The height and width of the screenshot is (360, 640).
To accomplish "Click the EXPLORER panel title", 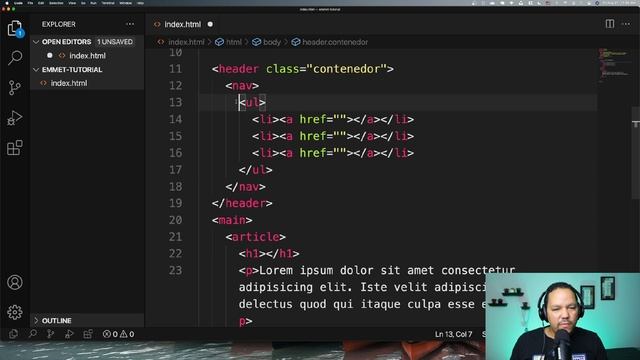I will pyautogui.click(x=58, y=24).
